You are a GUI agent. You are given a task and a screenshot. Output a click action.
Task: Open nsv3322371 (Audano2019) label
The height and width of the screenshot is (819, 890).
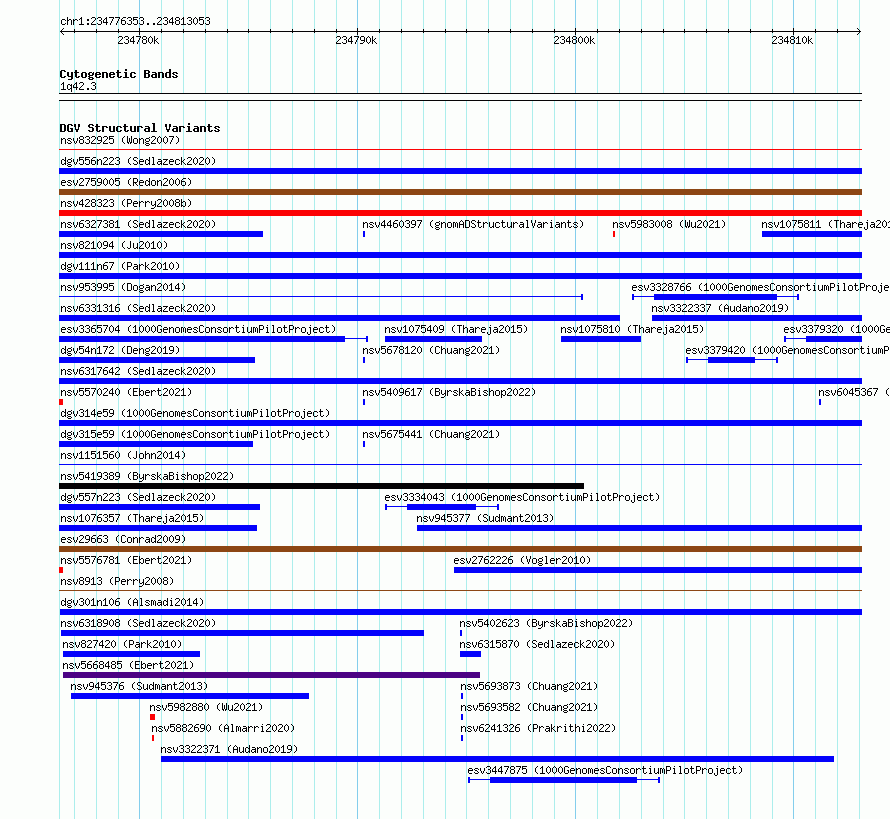(229, 749)
